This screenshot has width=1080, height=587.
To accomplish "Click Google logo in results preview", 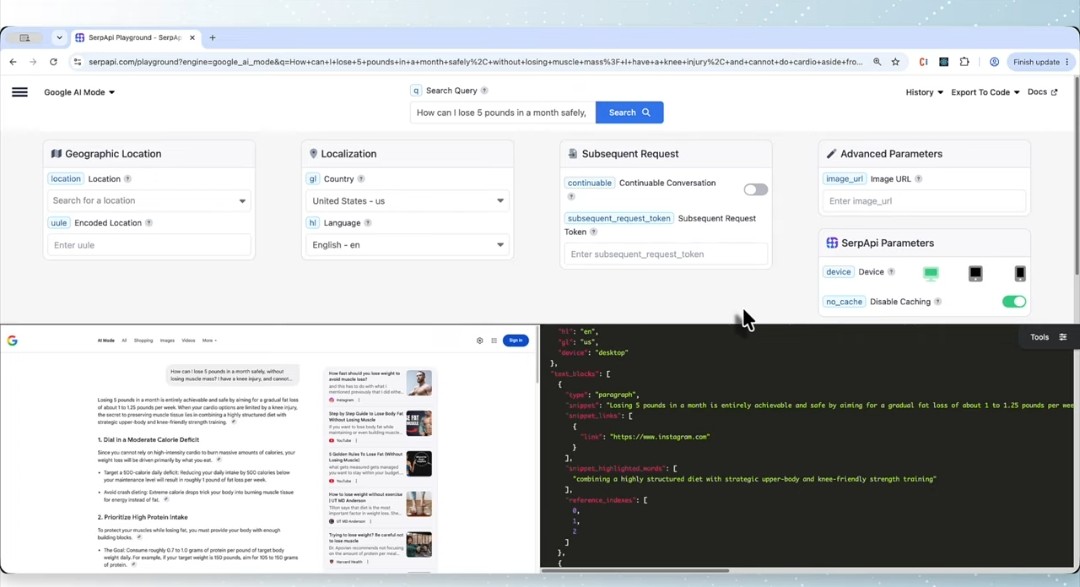I will pos(12,340).
